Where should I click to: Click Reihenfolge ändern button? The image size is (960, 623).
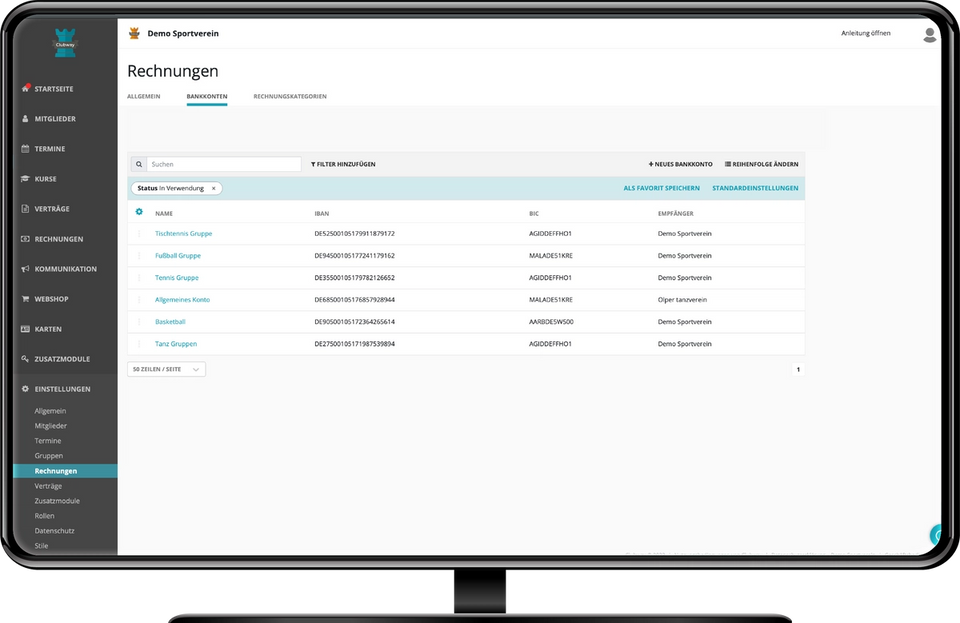762,164
